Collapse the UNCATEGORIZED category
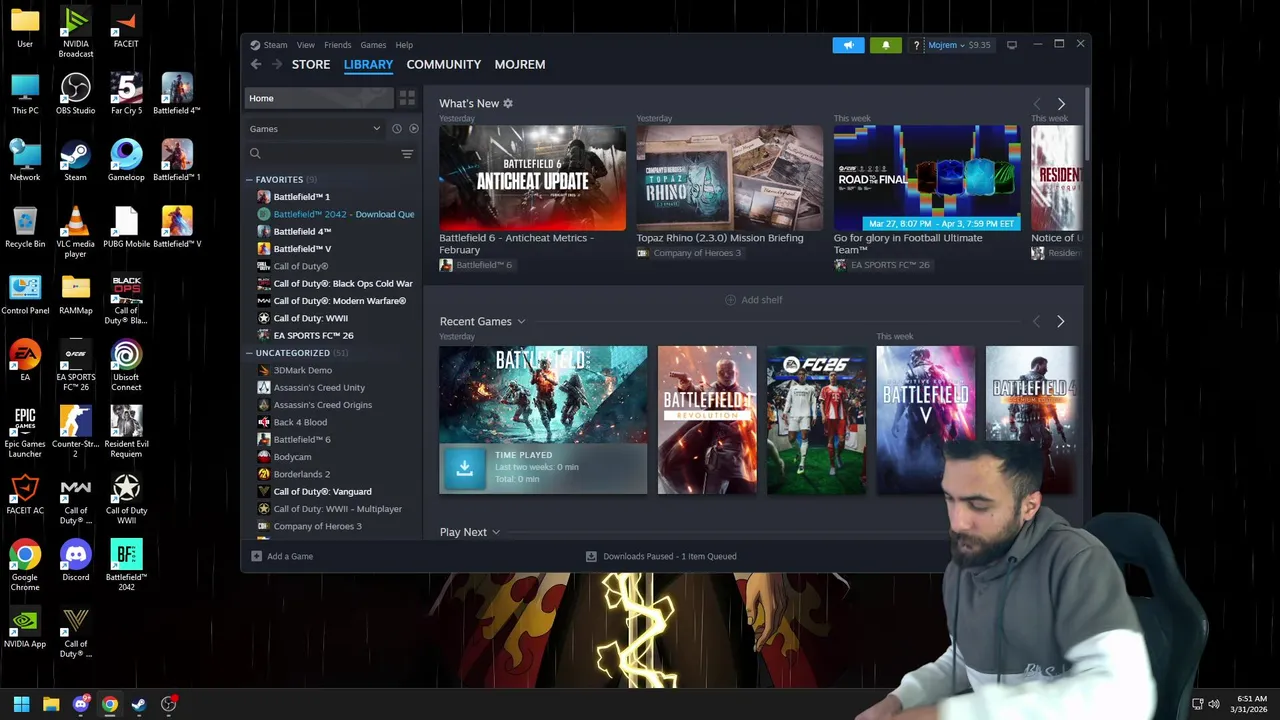Image resolution: width=1280 pixels, height=720 pixels. click(249, 353)
